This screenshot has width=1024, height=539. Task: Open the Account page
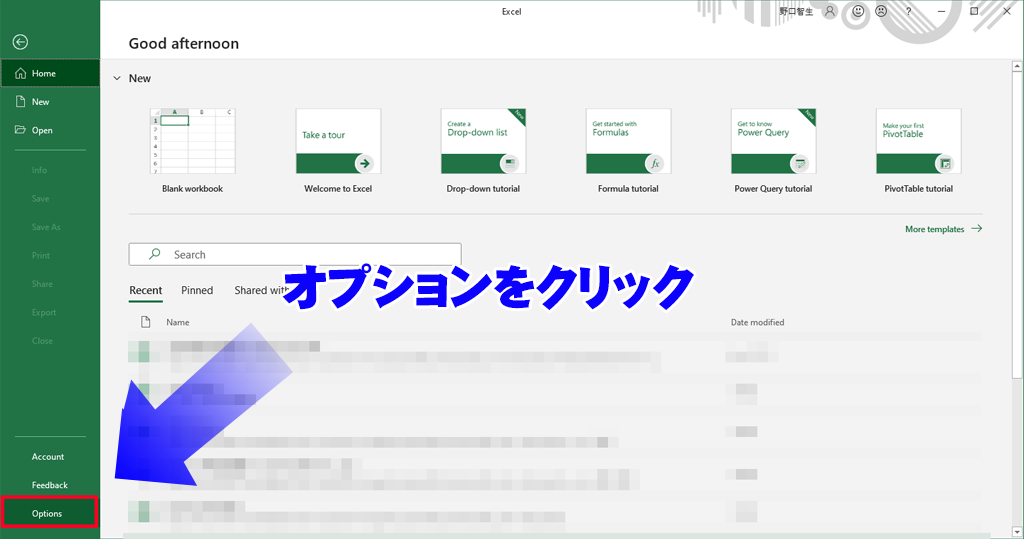(x=50, y=457)
